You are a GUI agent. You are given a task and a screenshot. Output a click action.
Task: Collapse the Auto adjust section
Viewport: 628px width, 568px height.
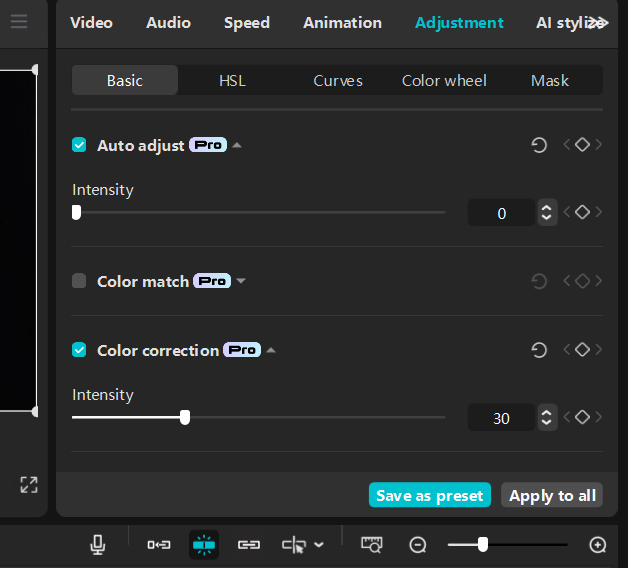point(237,145)
